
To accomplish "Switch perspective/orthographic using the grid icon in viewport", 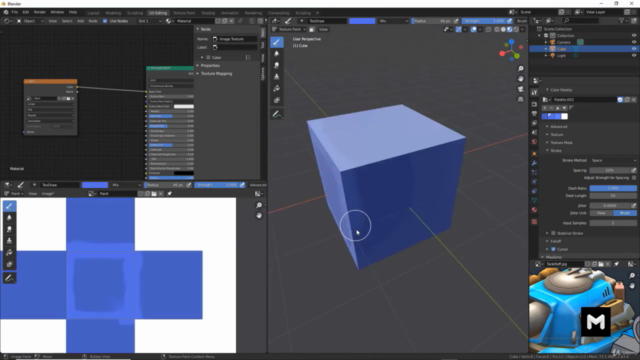I will coord(520,99).
